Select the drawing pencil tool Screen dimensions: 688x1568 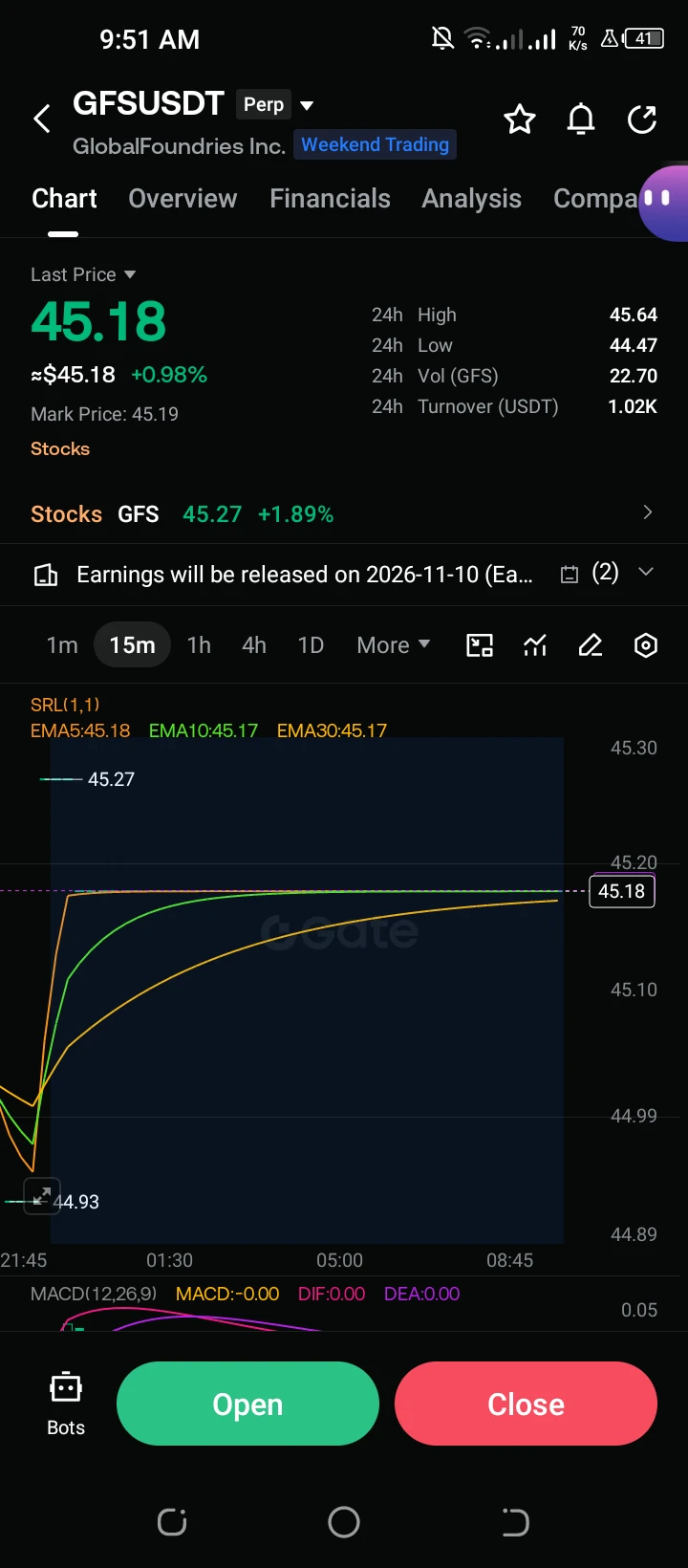[591, 645]
